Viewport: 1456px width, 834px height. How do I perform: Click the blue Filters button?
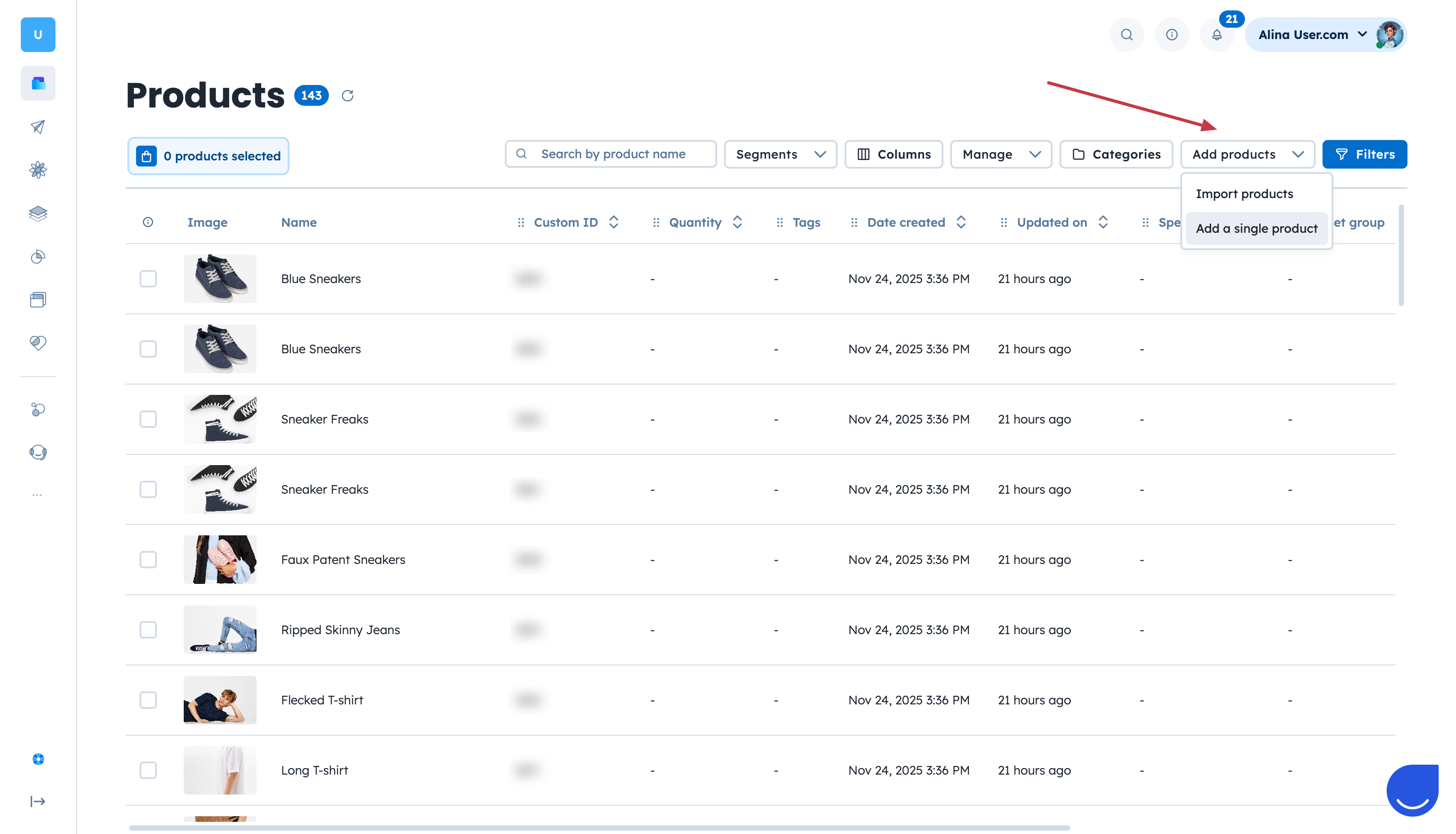[1365, 155]
